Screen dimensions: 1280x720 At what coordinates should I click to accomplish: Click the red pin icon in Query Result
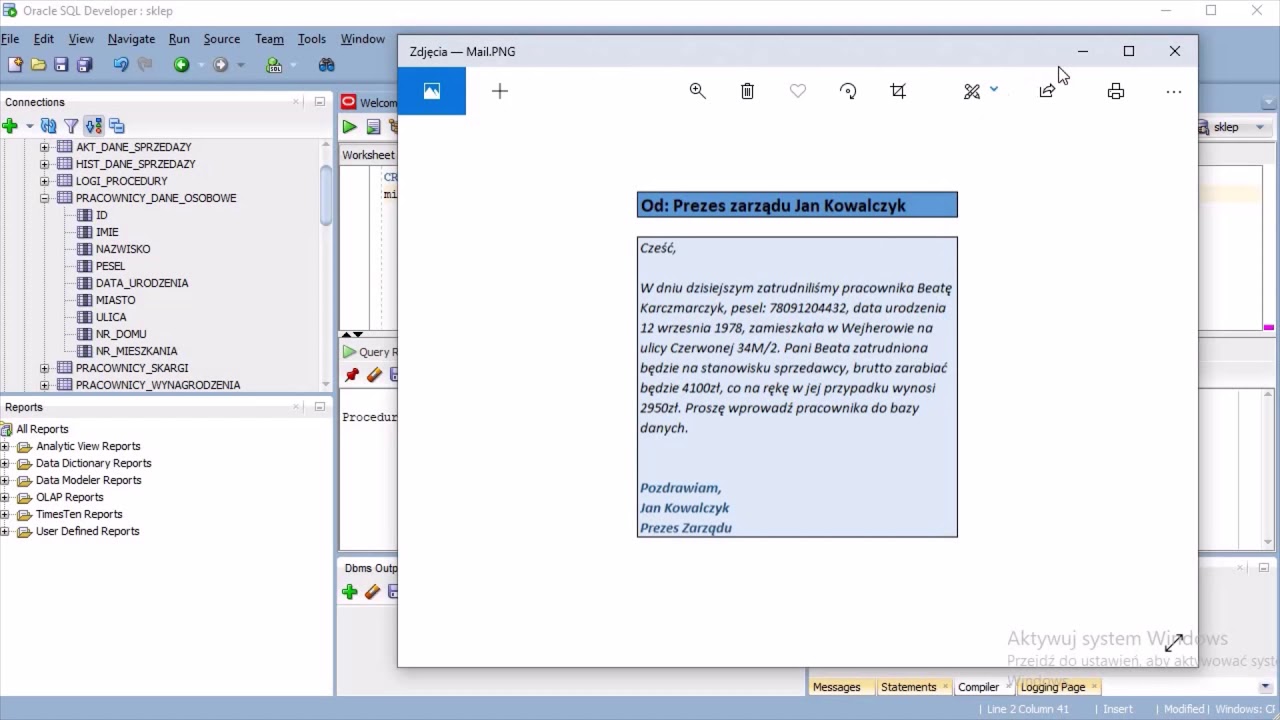coord(352,375)
